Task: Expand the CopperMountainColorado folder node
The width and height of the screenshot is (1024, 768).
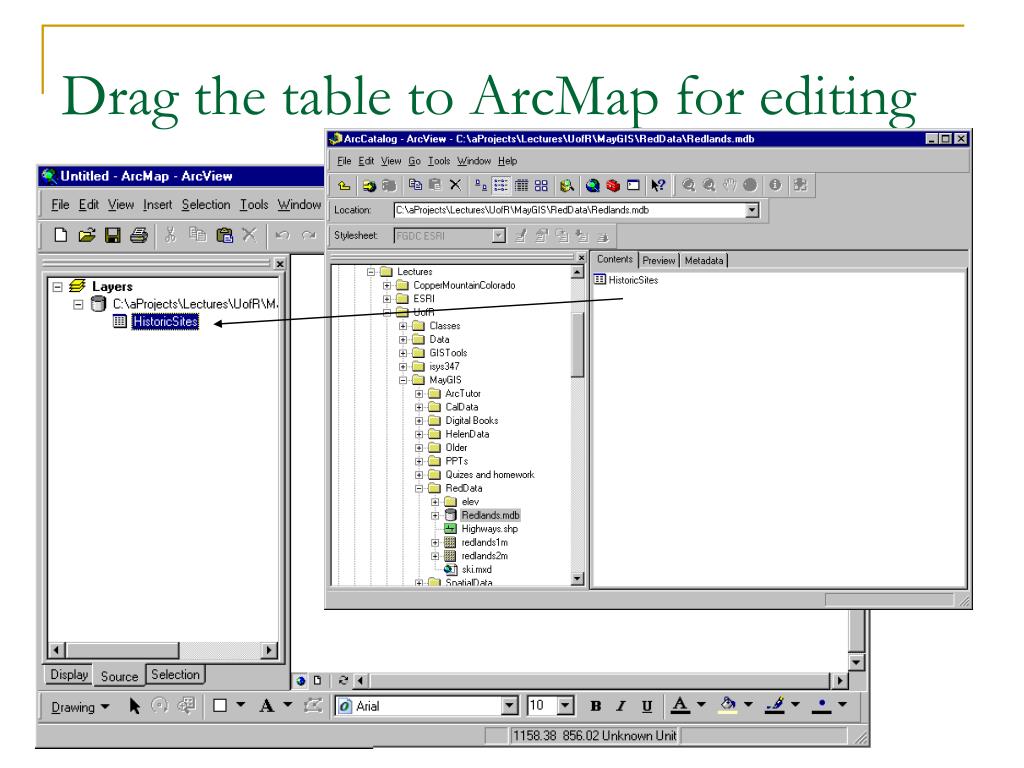Action: pos(387,285)
